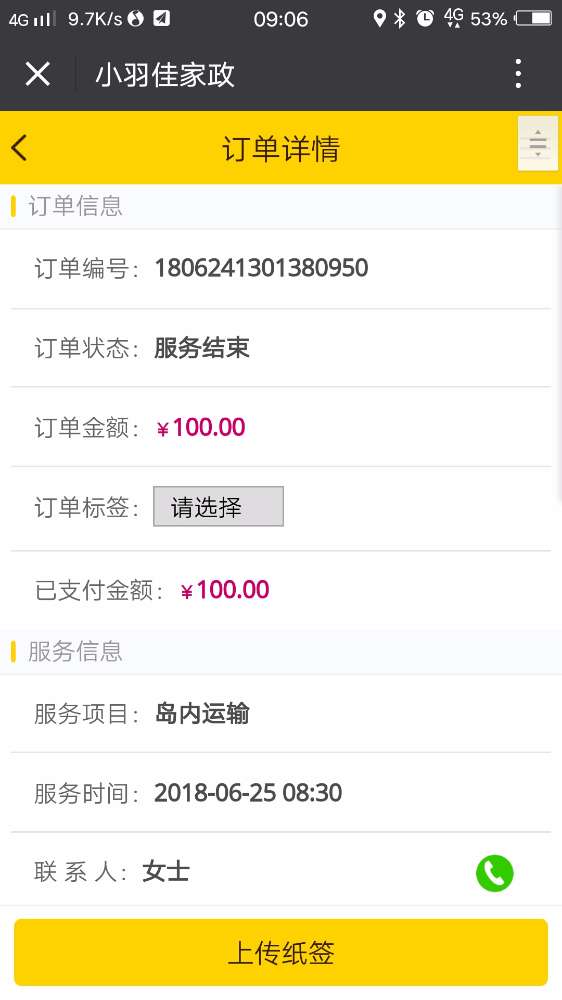Tap the location pin status icon

point(380,18)
